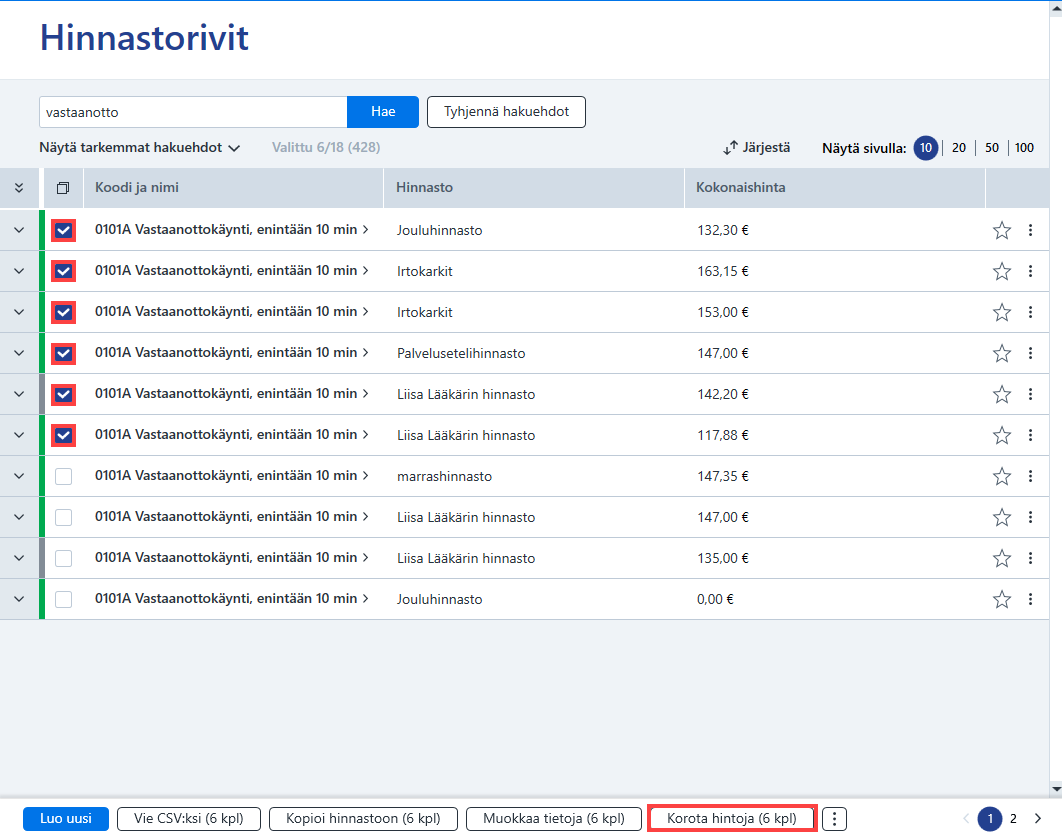Click the scrollbar down arrow

pyautogui.click(x=1056, y=789)
